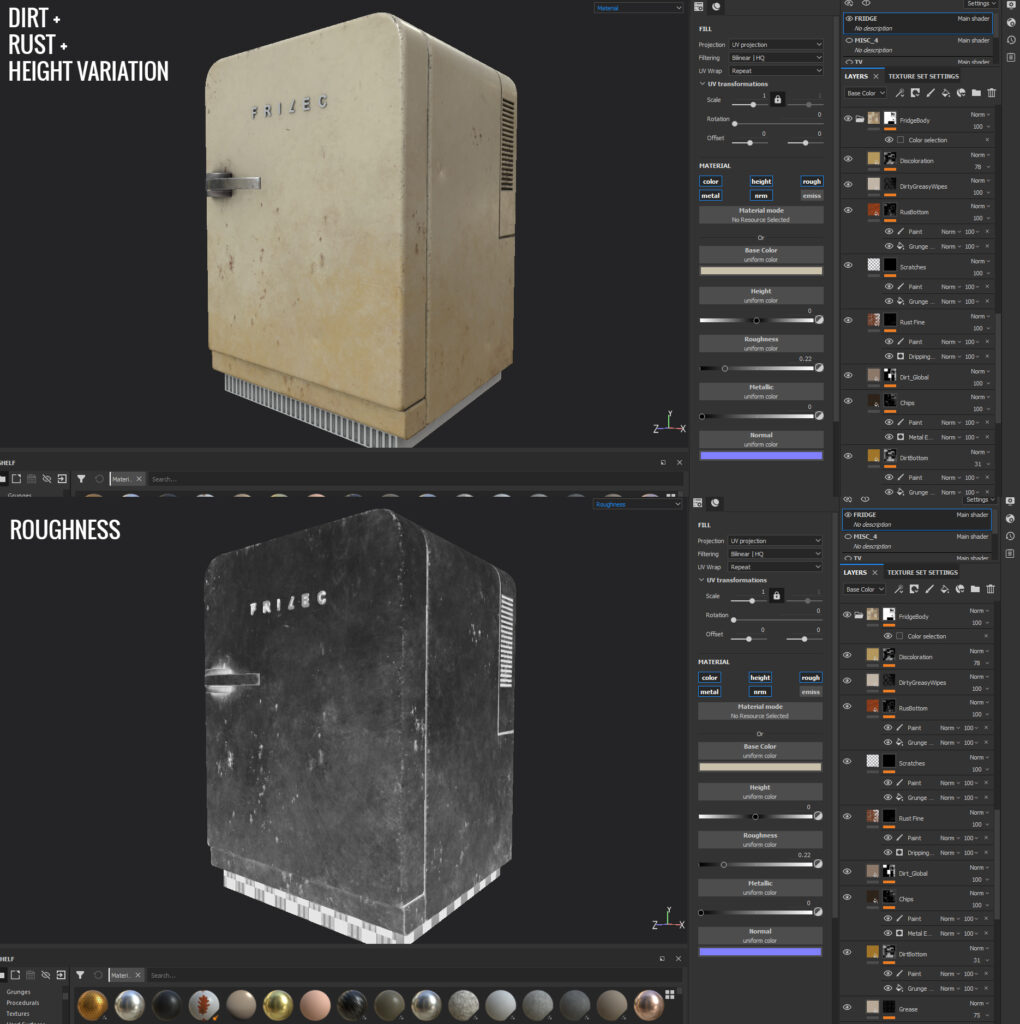Enable the Color selection checkbox in Material view
The image size is (1020, 1024).
click(900, 140)
